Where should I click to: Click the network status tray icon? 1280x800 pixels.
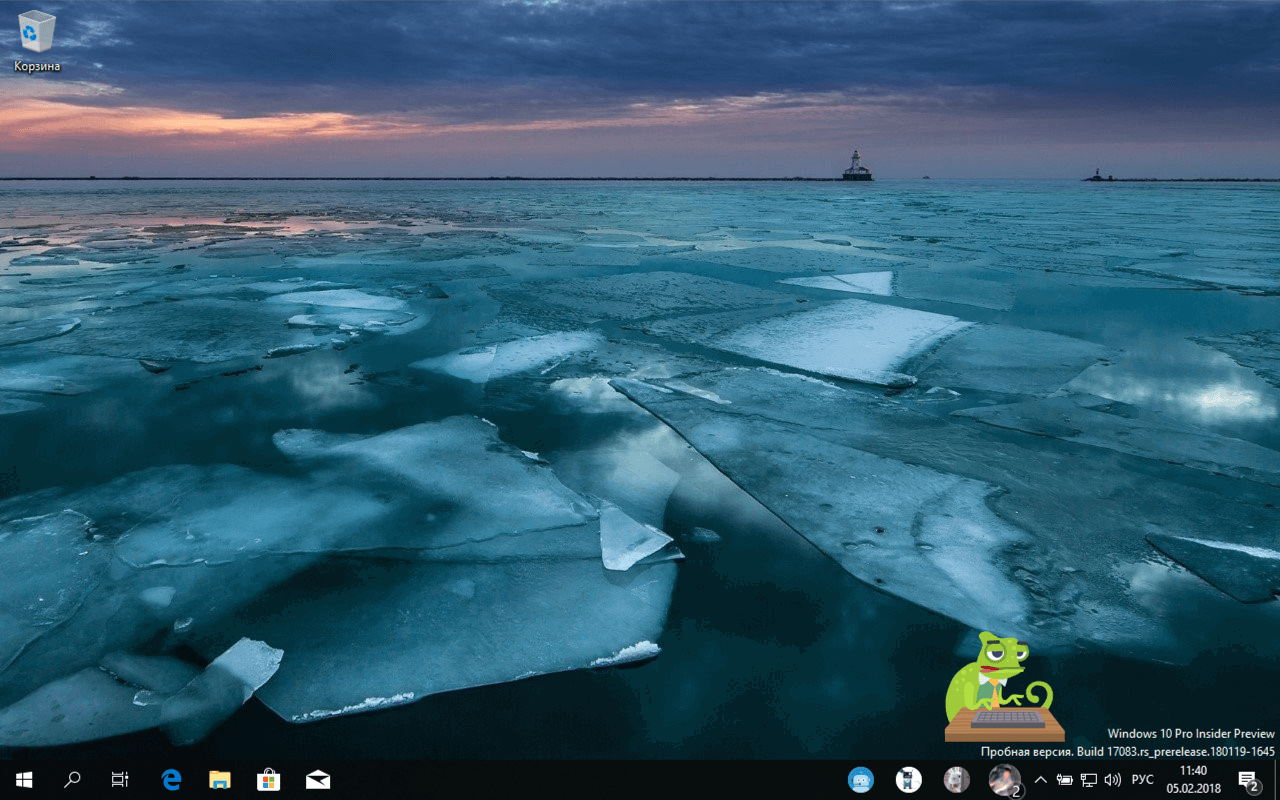click(x=1088, y=779)
